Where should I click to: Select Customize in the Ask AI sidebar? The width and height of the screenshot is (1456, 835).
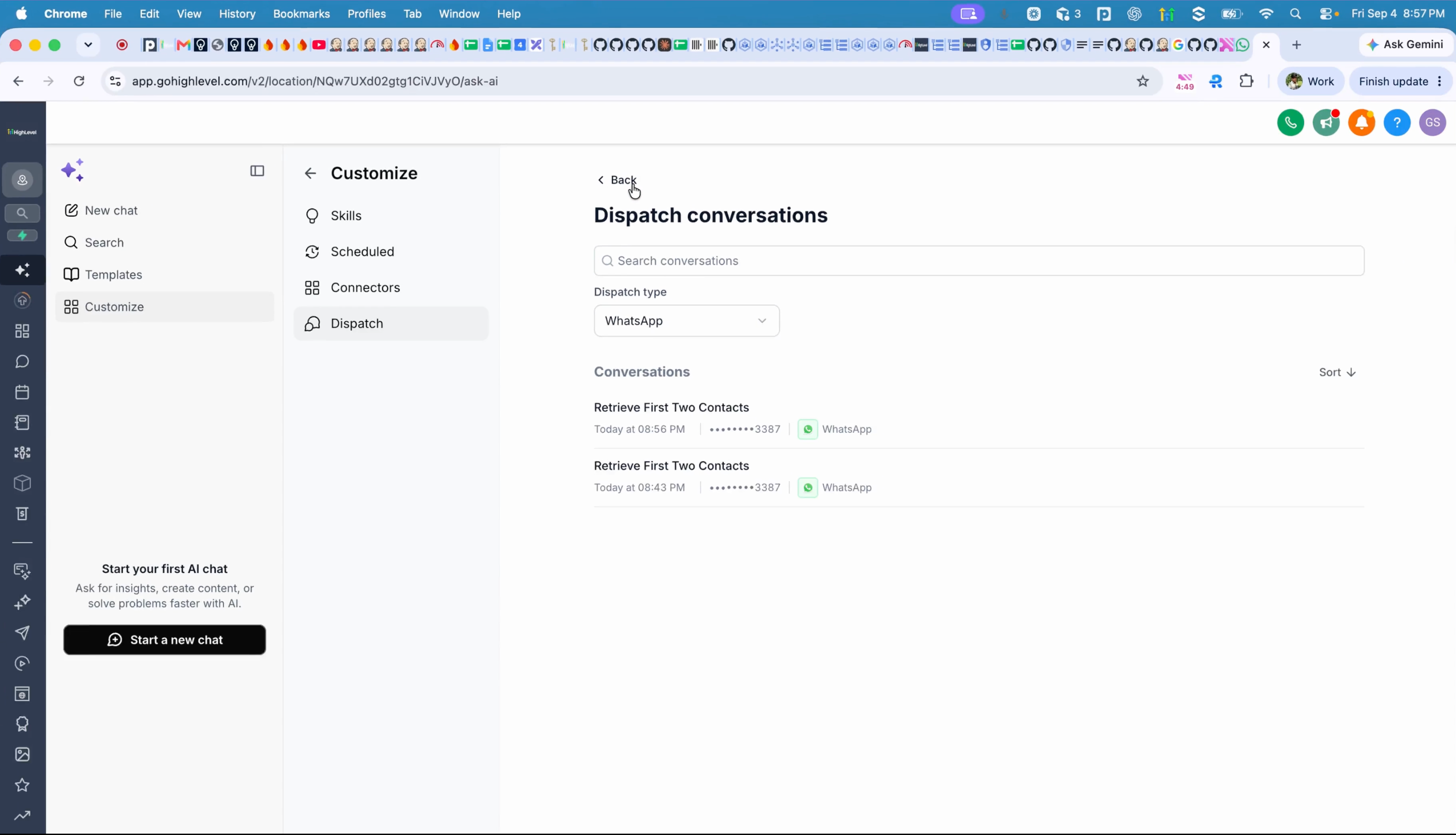pyautogui.click(x=165, y=307)
